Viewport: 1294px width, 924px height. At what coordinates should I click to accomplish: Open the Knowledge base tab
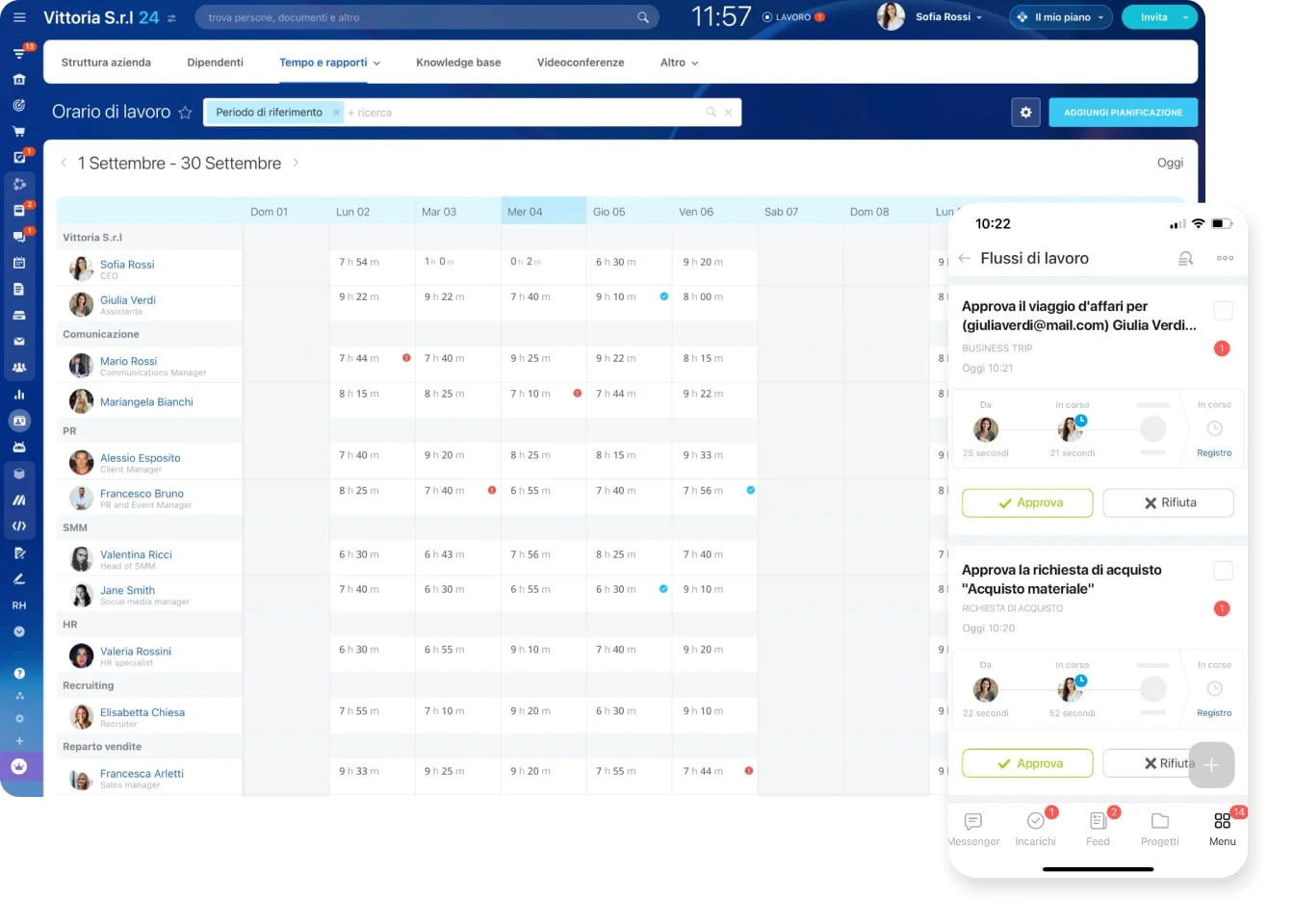[458, 63]
